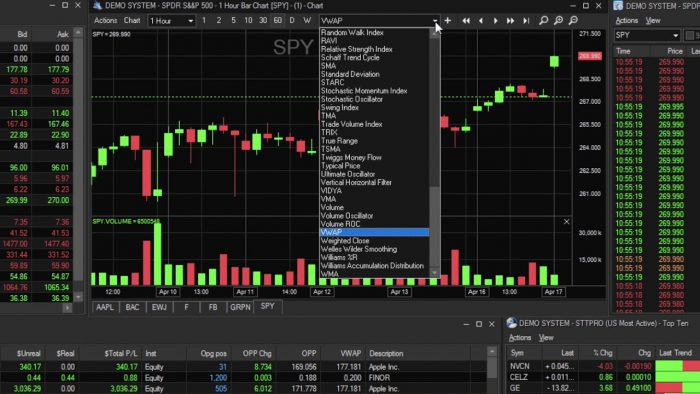
Task: Switch chart to Daily with D button
Action: [x=292, y=21]
